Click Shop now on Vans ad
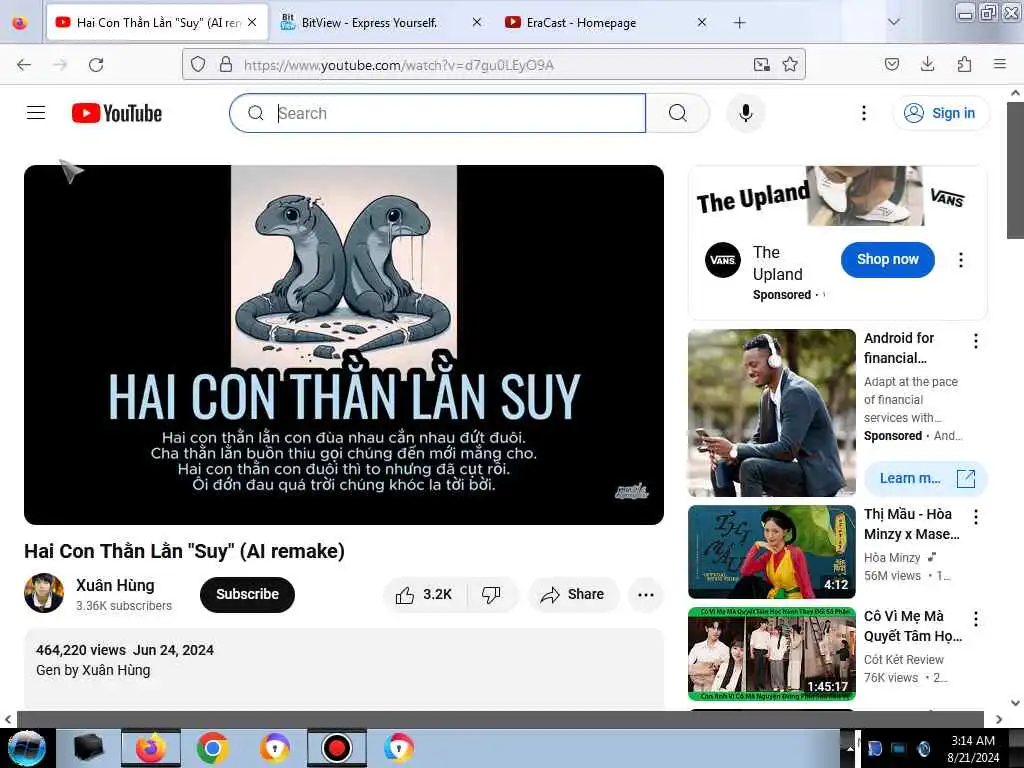This screenshot has height=768, width=1024. (x=888, y=259)
